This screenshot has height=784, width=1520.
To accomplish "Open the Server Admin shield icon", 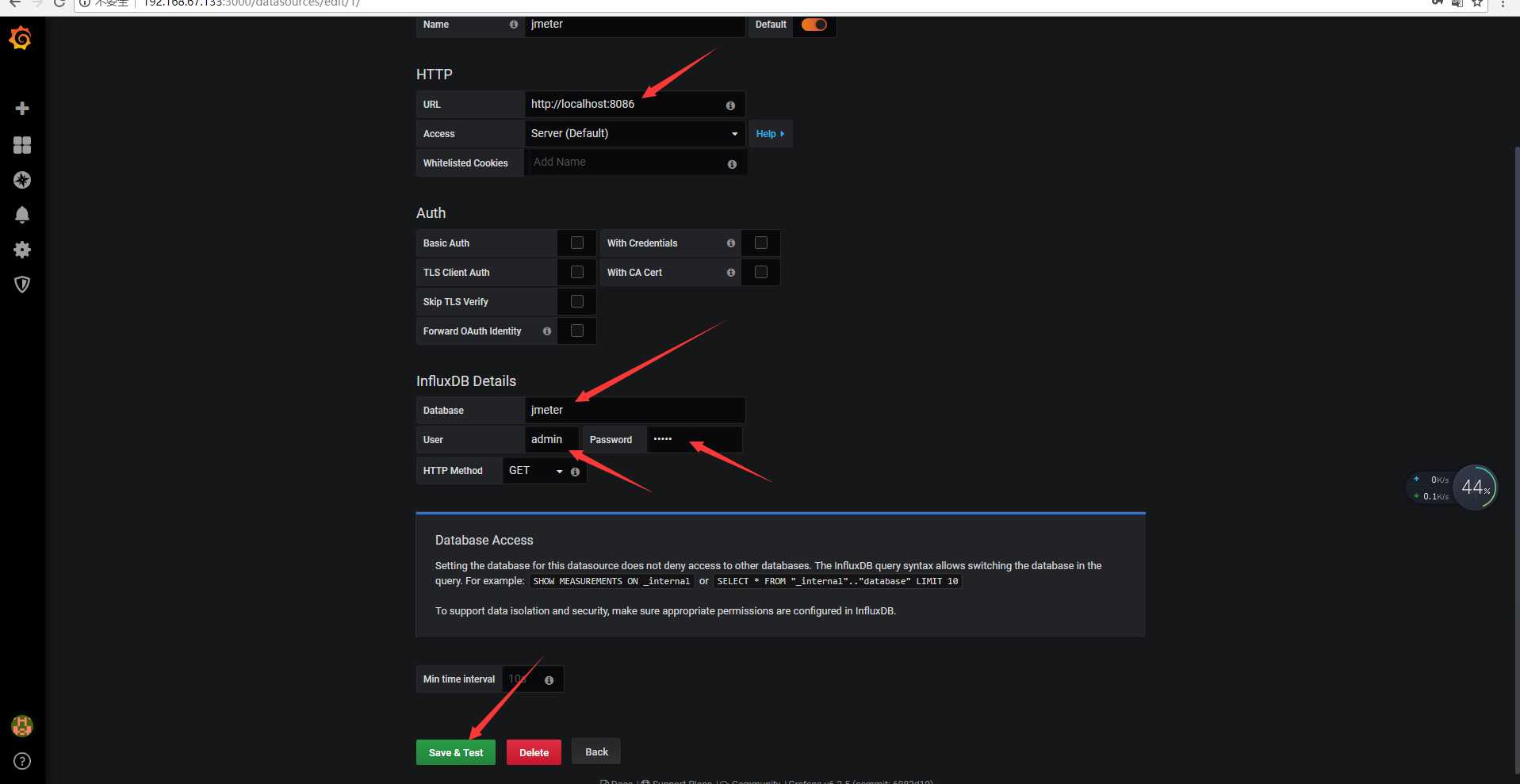I will click(22, 285).
